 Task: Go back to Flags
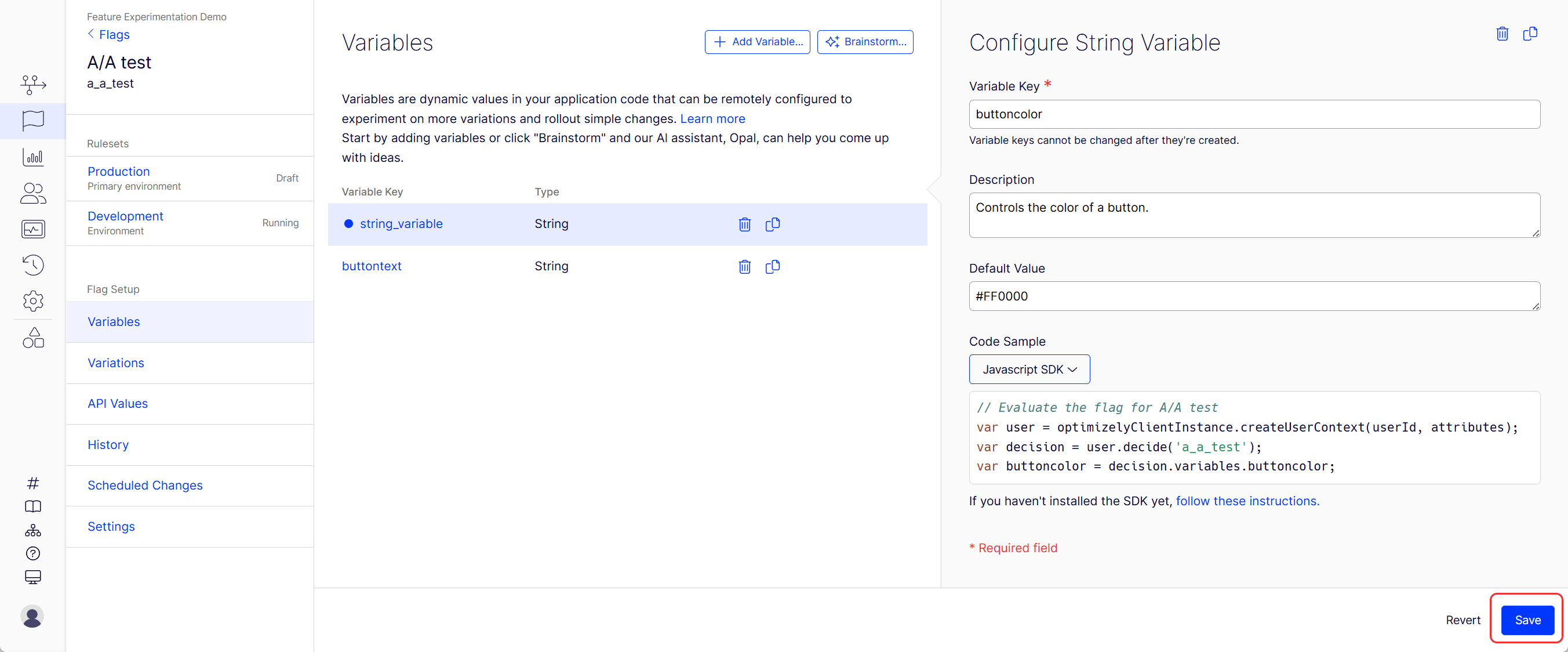[109, 34]
